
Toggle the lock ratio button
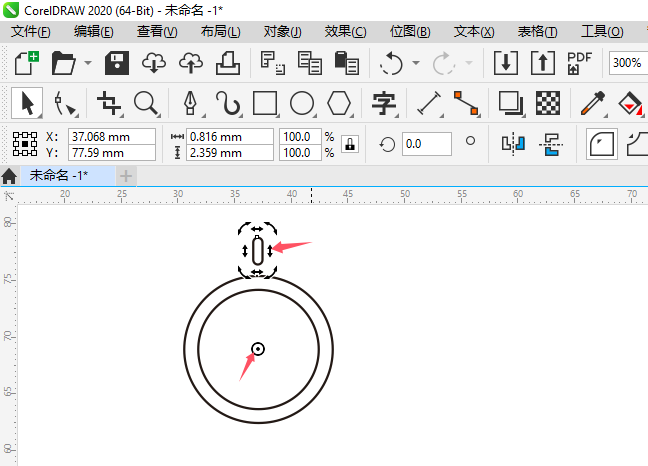tap(350, 145)
